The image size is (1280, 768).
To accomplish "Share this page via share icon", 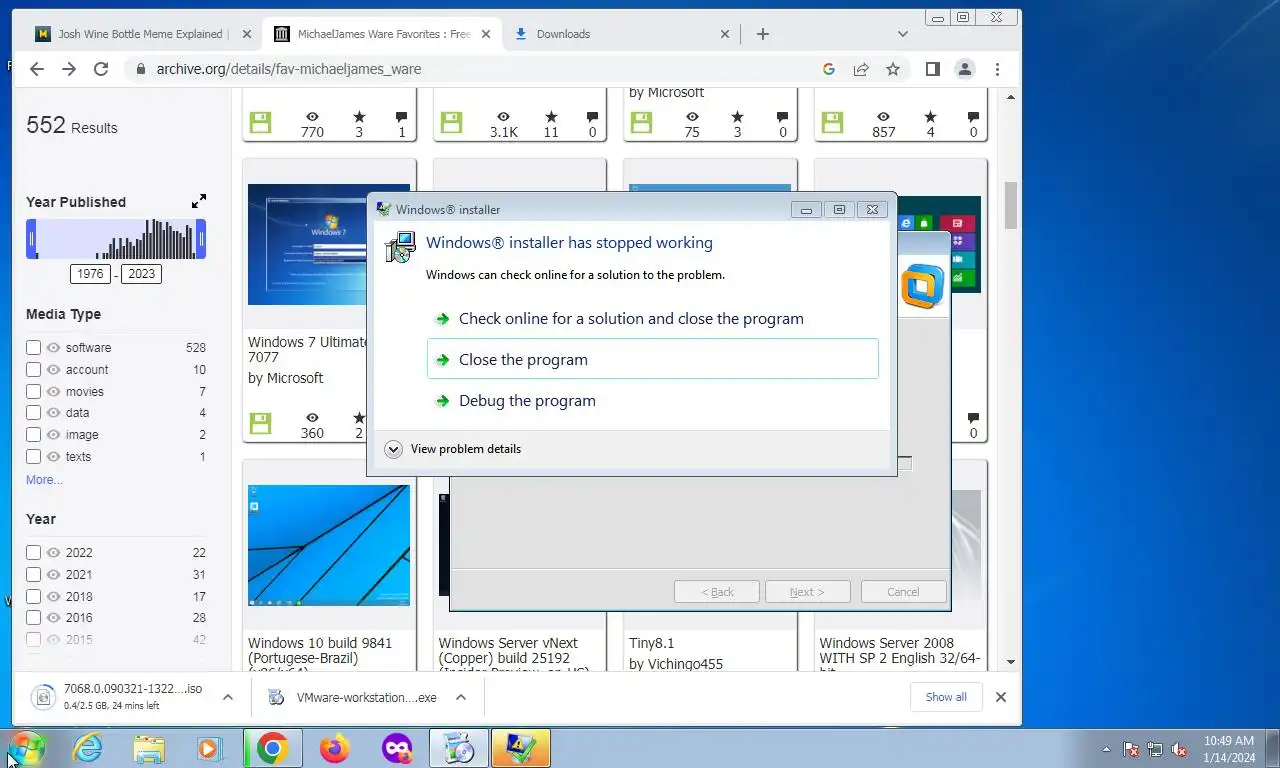I will click(861, 69).
